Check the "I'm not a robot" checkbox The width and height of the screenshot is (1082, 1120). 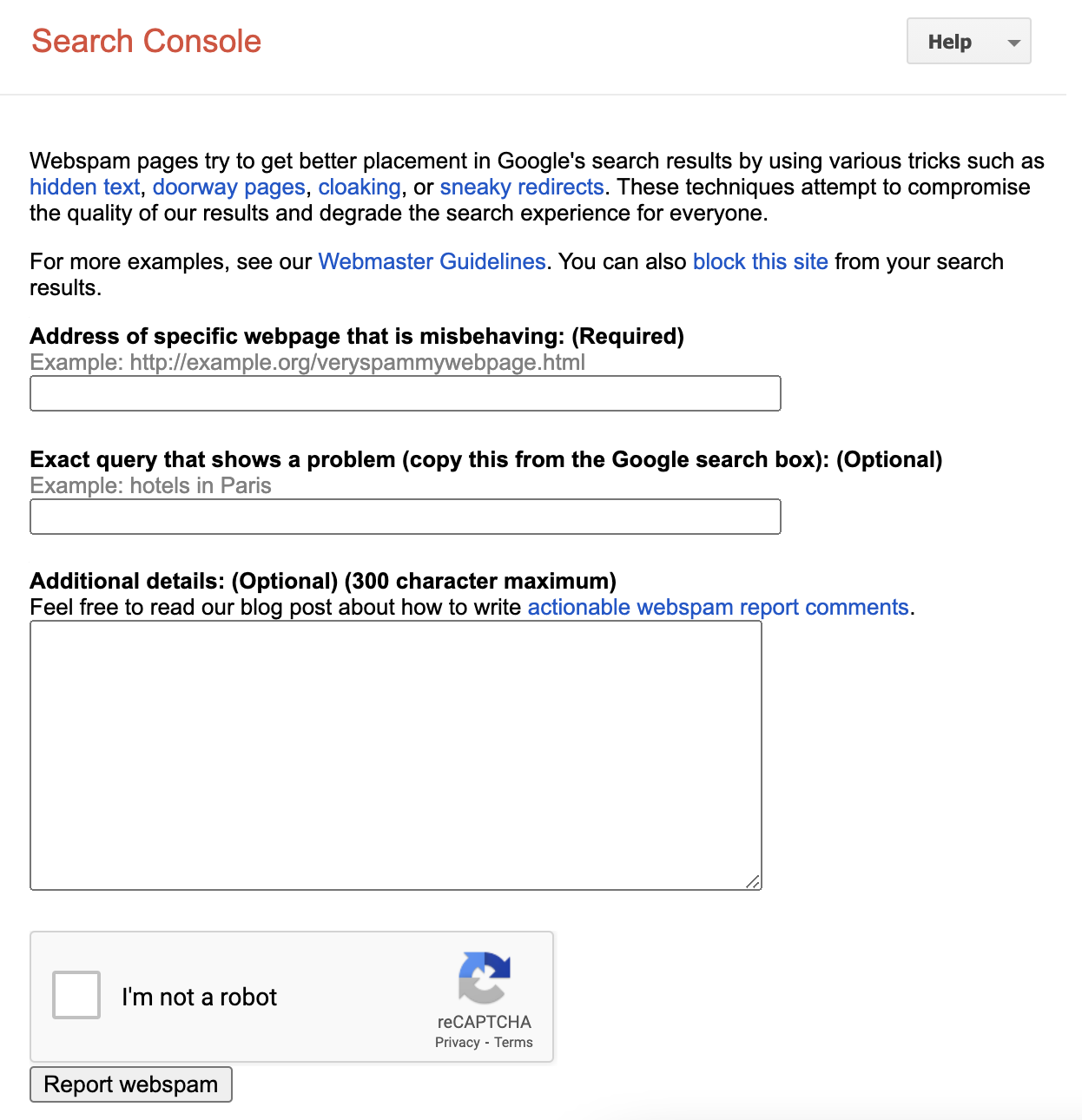click(76, 995)
